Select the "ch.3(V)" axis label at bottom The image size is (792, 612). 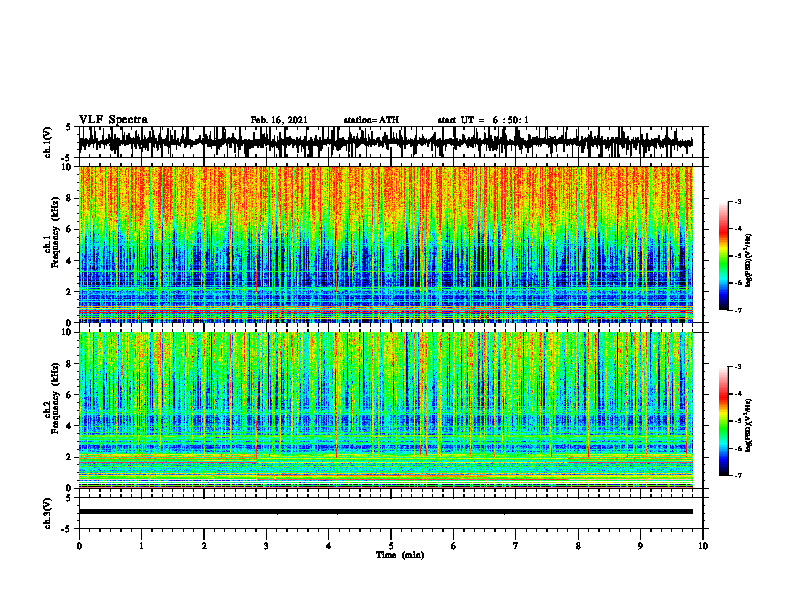[48, 514]
